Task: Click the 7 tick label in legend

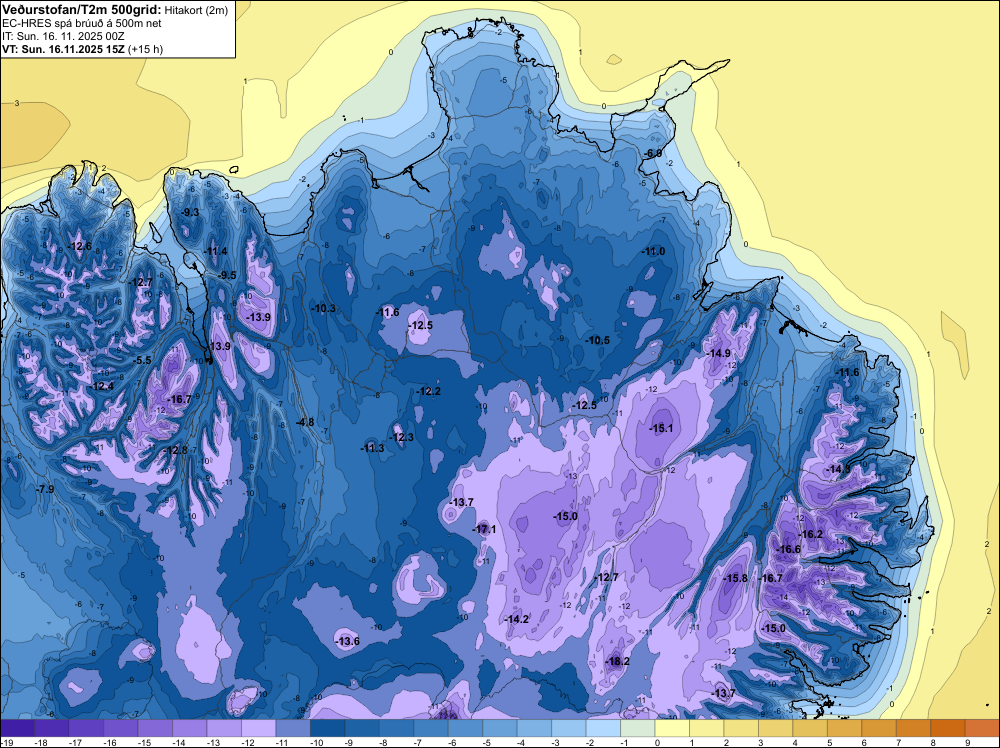Action: tap(899, 743)
